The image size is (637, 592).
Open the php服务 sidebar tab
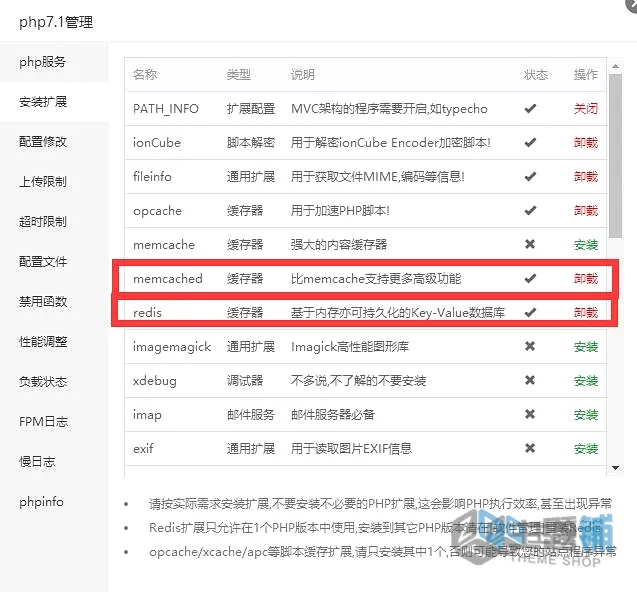[54, 62]
